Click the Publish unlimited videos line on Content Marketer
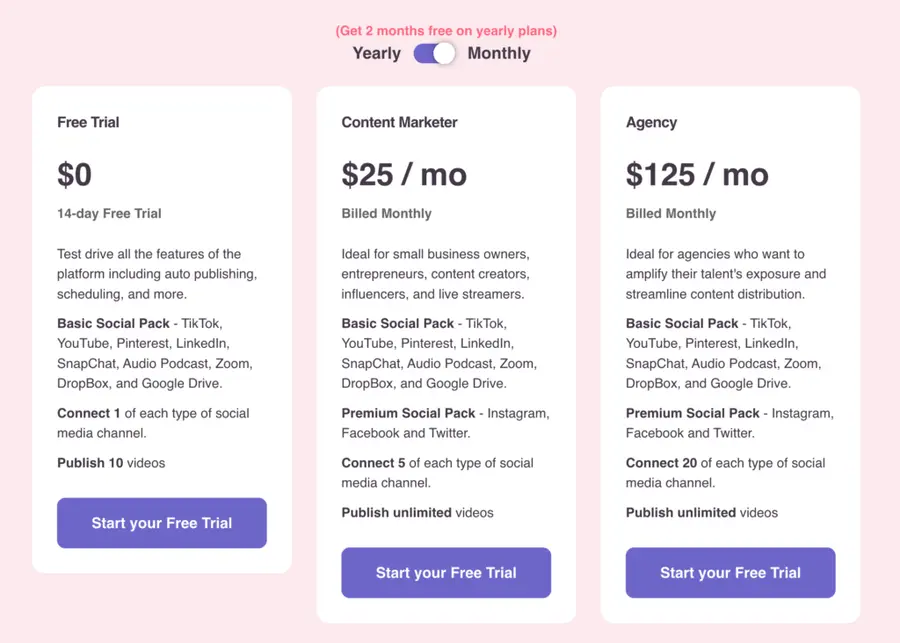The height and width of the screenshot is (643, 900). click(x=417, y=512)
